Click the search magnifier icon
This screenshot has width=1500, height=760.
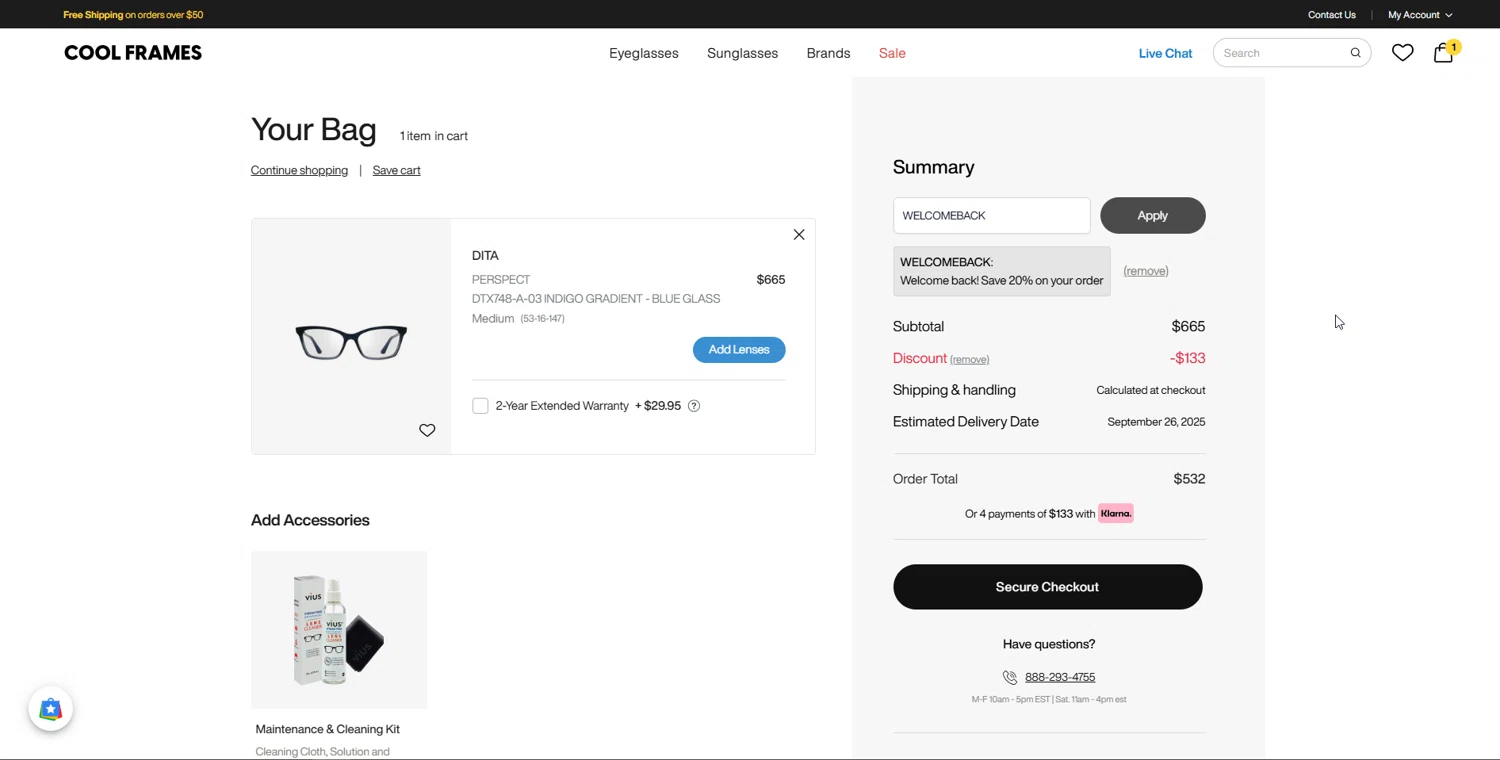[x=1356, y=53]
